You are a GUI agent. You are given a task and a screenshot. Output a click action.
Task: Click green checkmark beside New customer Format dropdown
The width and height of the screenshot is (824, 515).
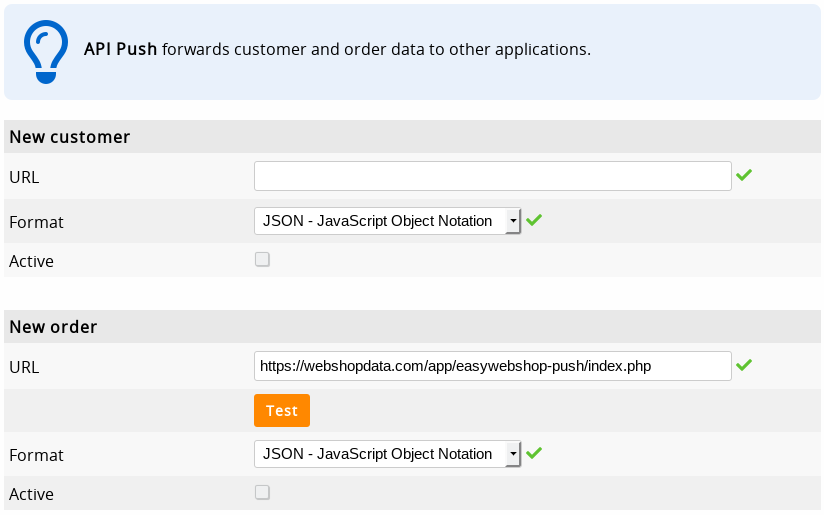point(534,220)
